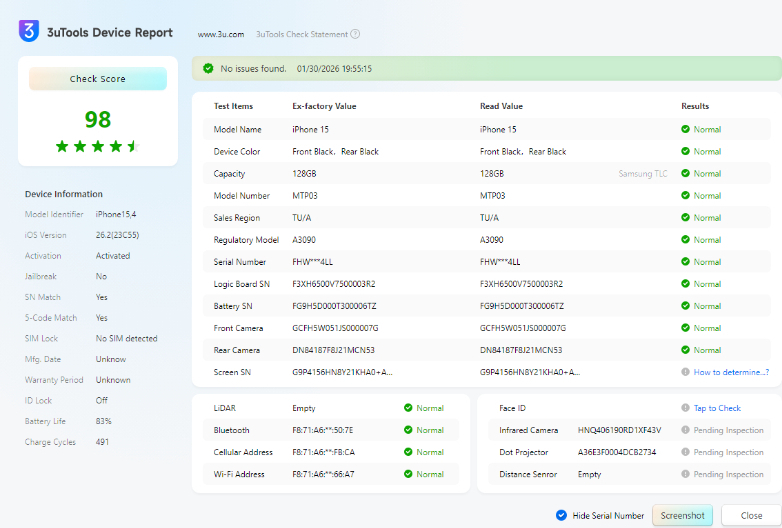
Task: Click the Model Identifier value iPhone15,4
Action: pos(116,214)
